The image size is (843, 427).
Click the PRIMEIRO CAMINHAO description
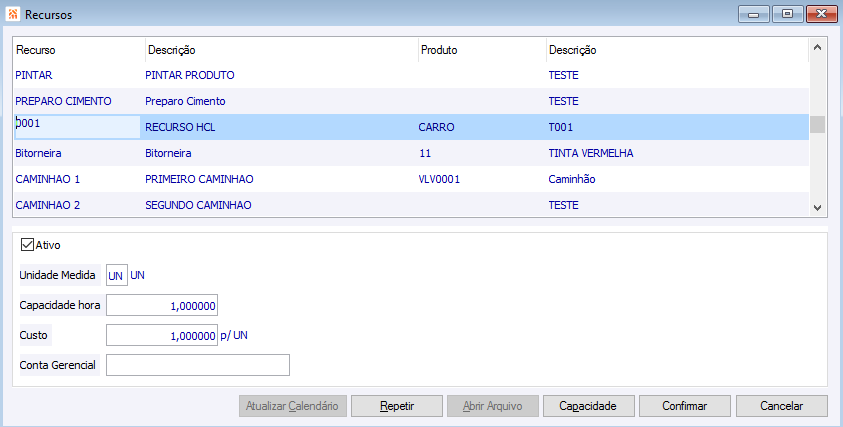[x=199, y=179]
